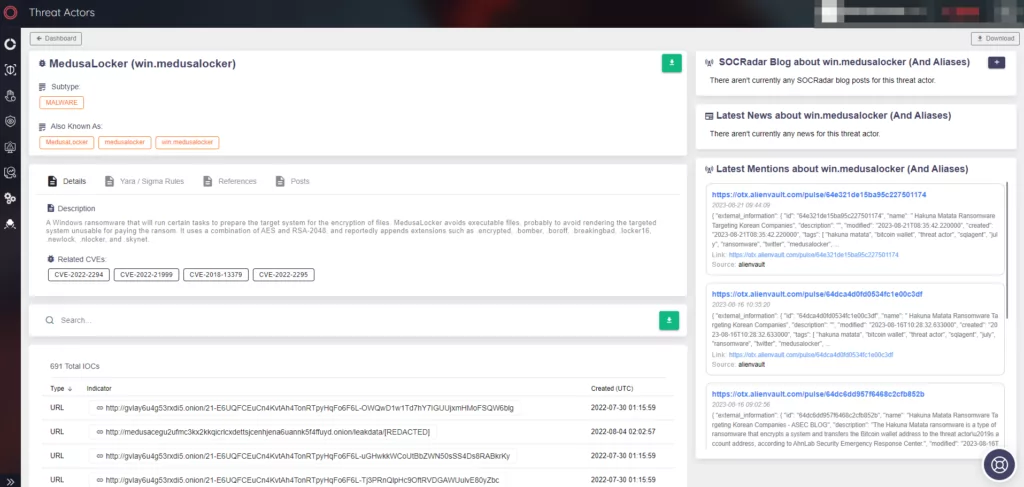Open CVE-2022-2294 tag

coord(78,275)
